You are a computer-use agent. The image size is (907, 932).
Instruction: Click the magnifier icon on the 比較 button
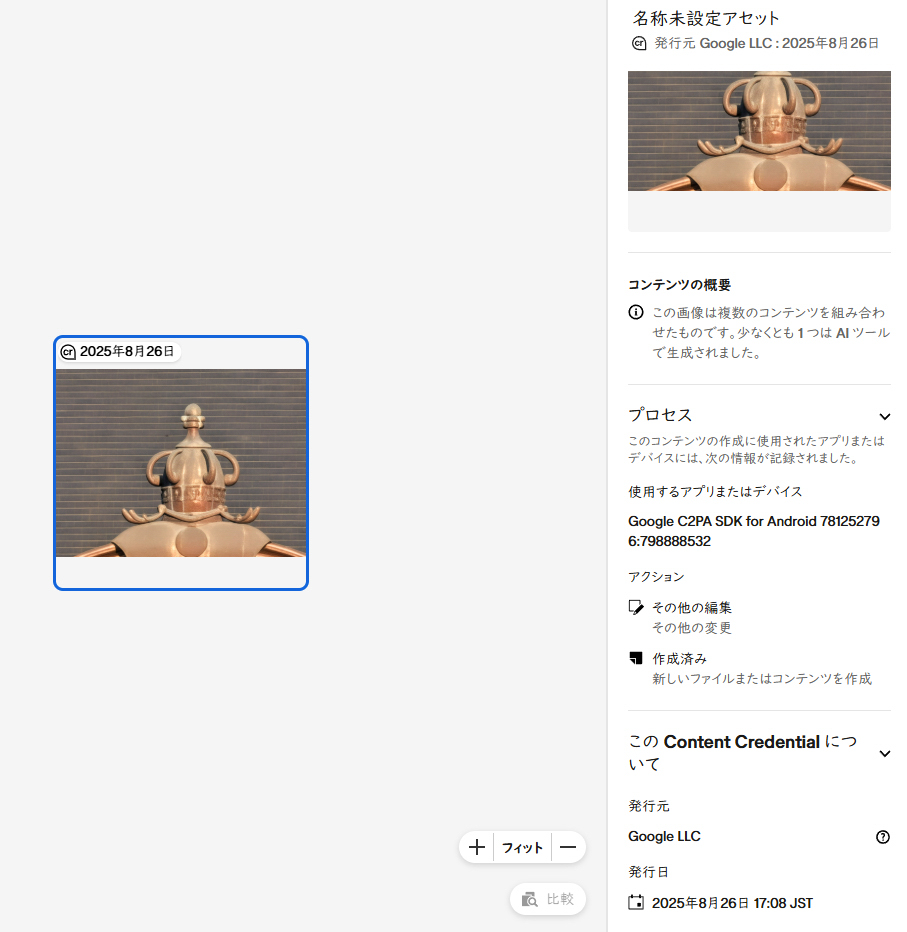point(531,898)
